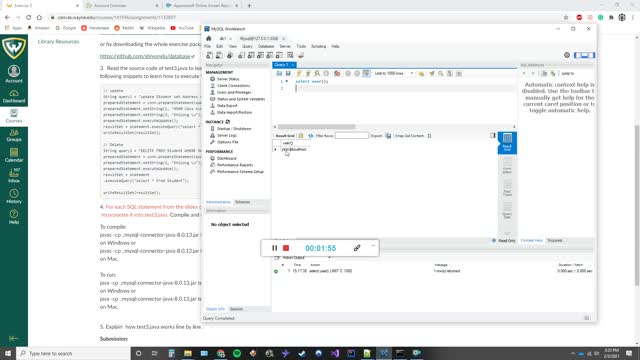Click the stop-on-errors toggle icon in query toolbar
This screenshot has height=360, width=640.
point(337,73)
